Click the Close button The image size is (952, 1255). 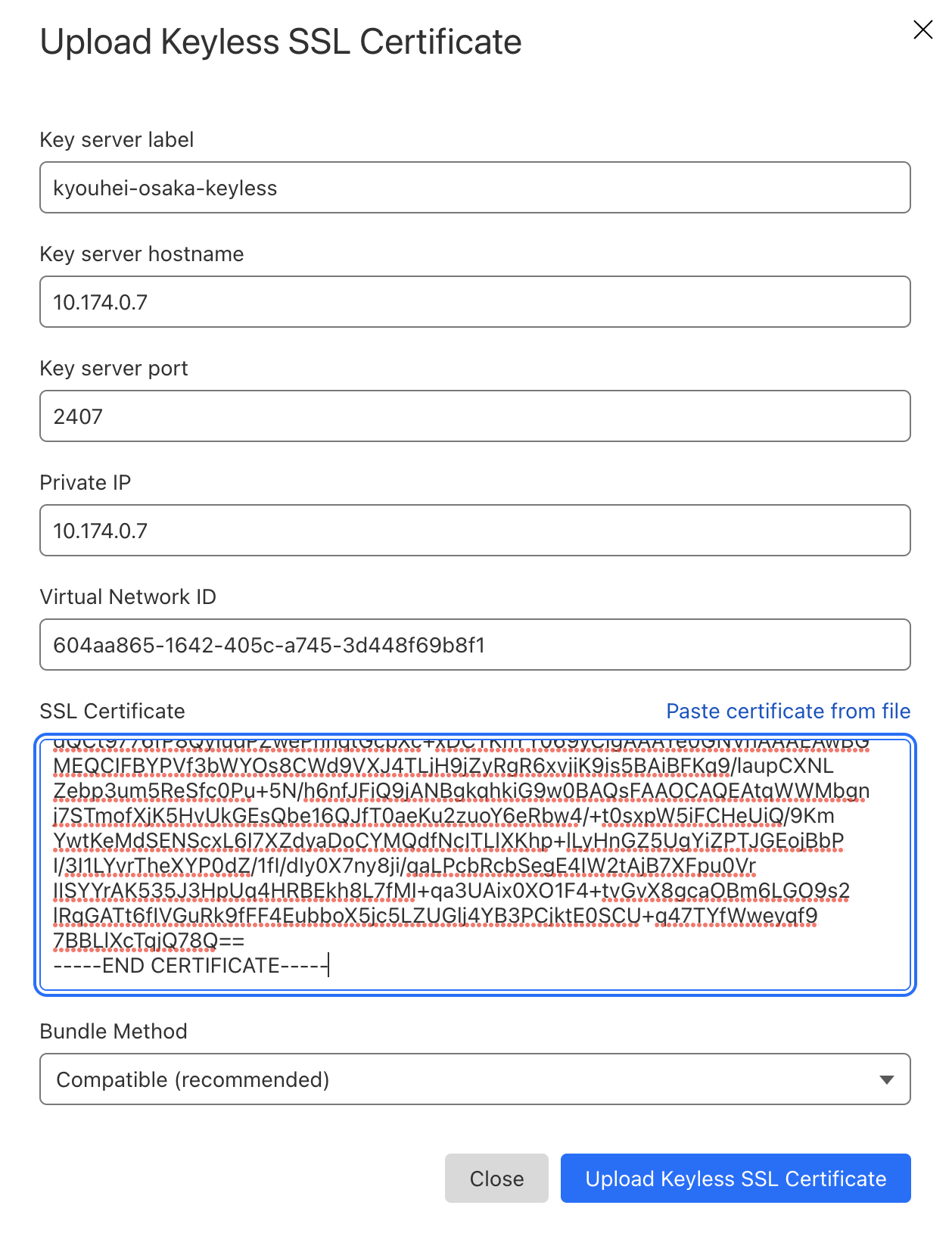click(496, 1178)
